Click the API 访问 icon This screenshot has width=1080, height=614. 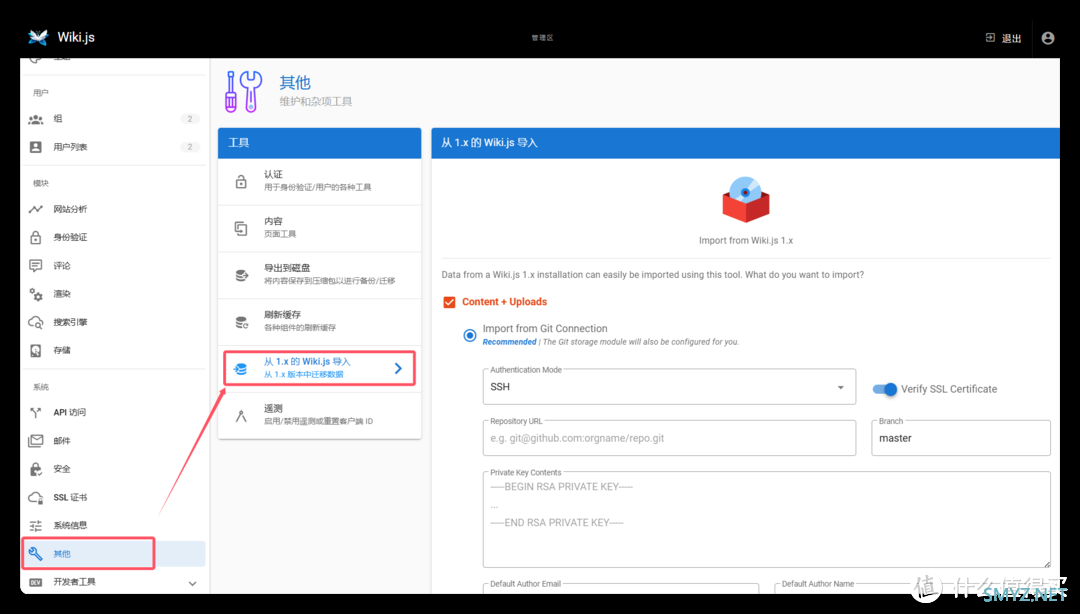click(x=36, y=412)
